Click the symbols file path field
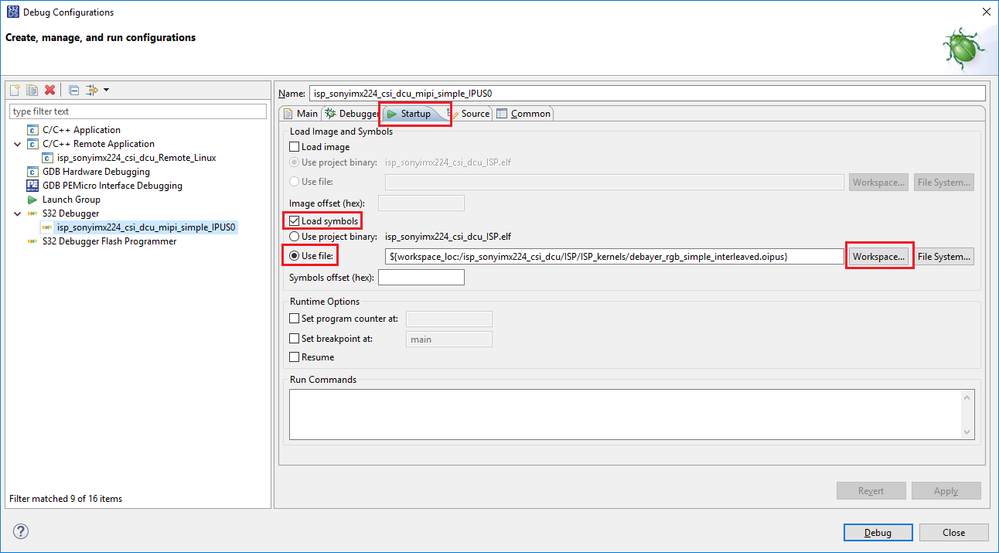The image size is (999, 553). click(x=614, y=257)
